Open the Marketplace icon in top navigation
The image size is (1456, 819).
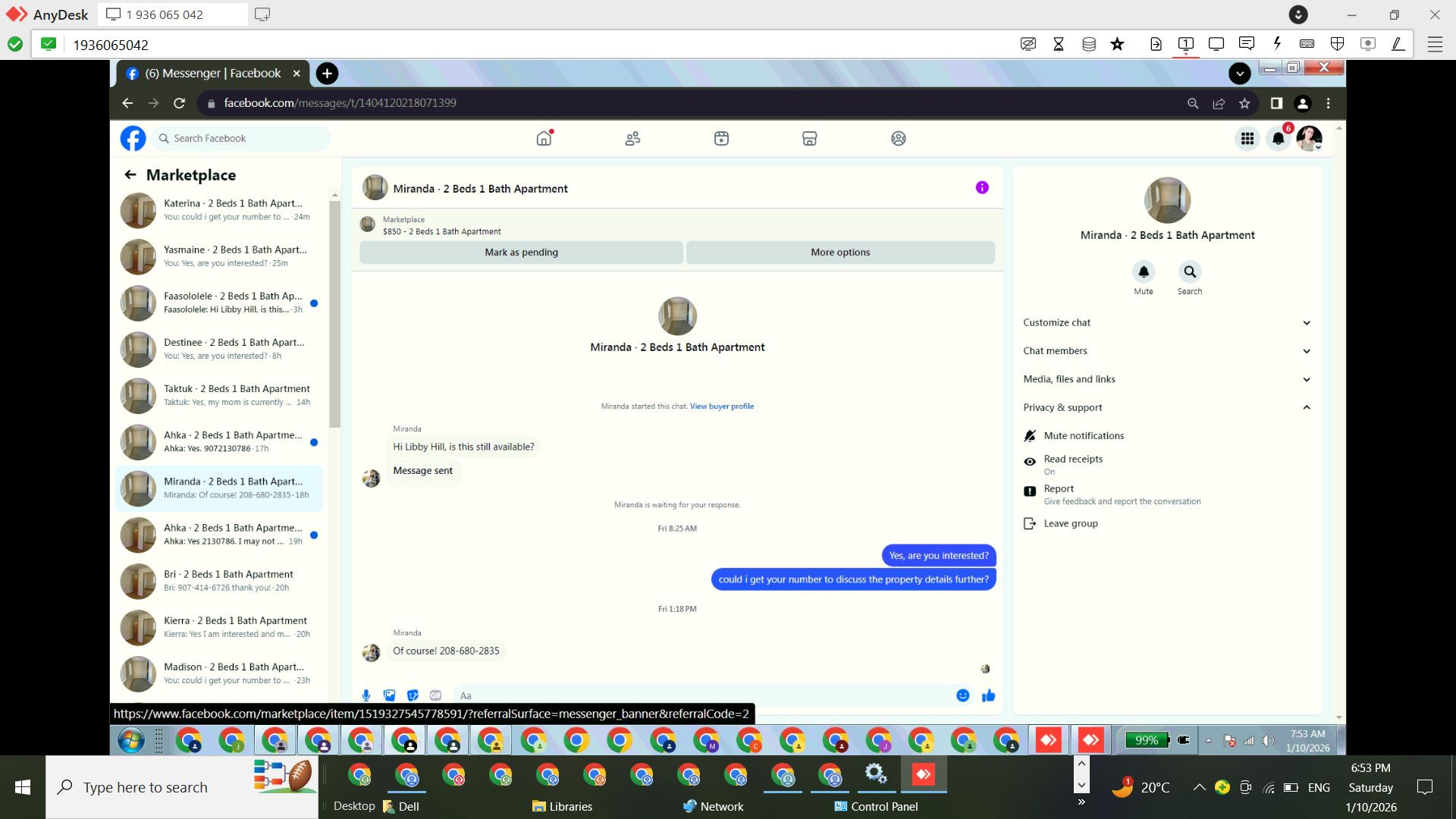tap(809, 139)
